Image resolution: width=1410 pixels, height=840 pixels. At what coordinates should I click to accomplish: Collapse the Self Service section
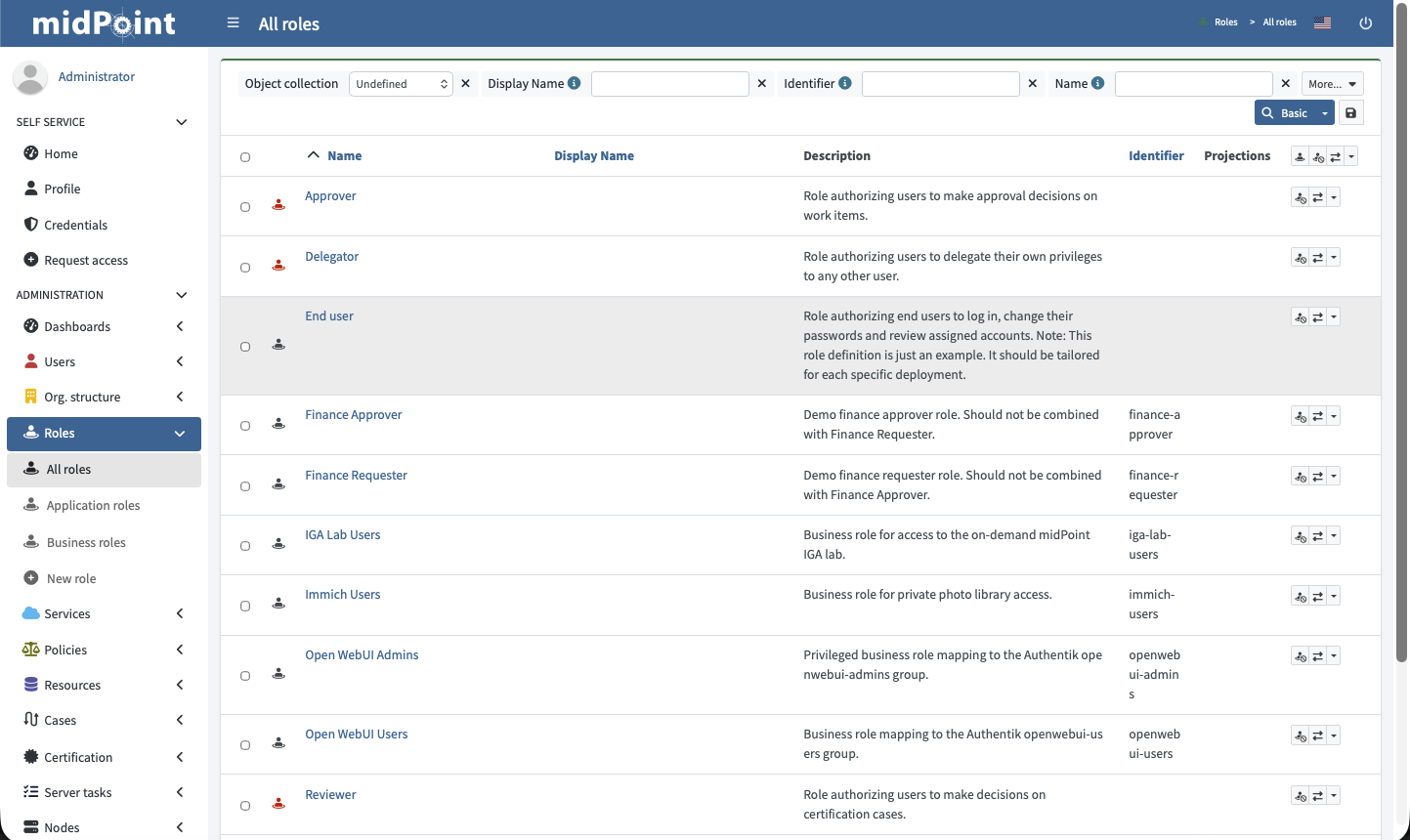click(x=181, y=122)
